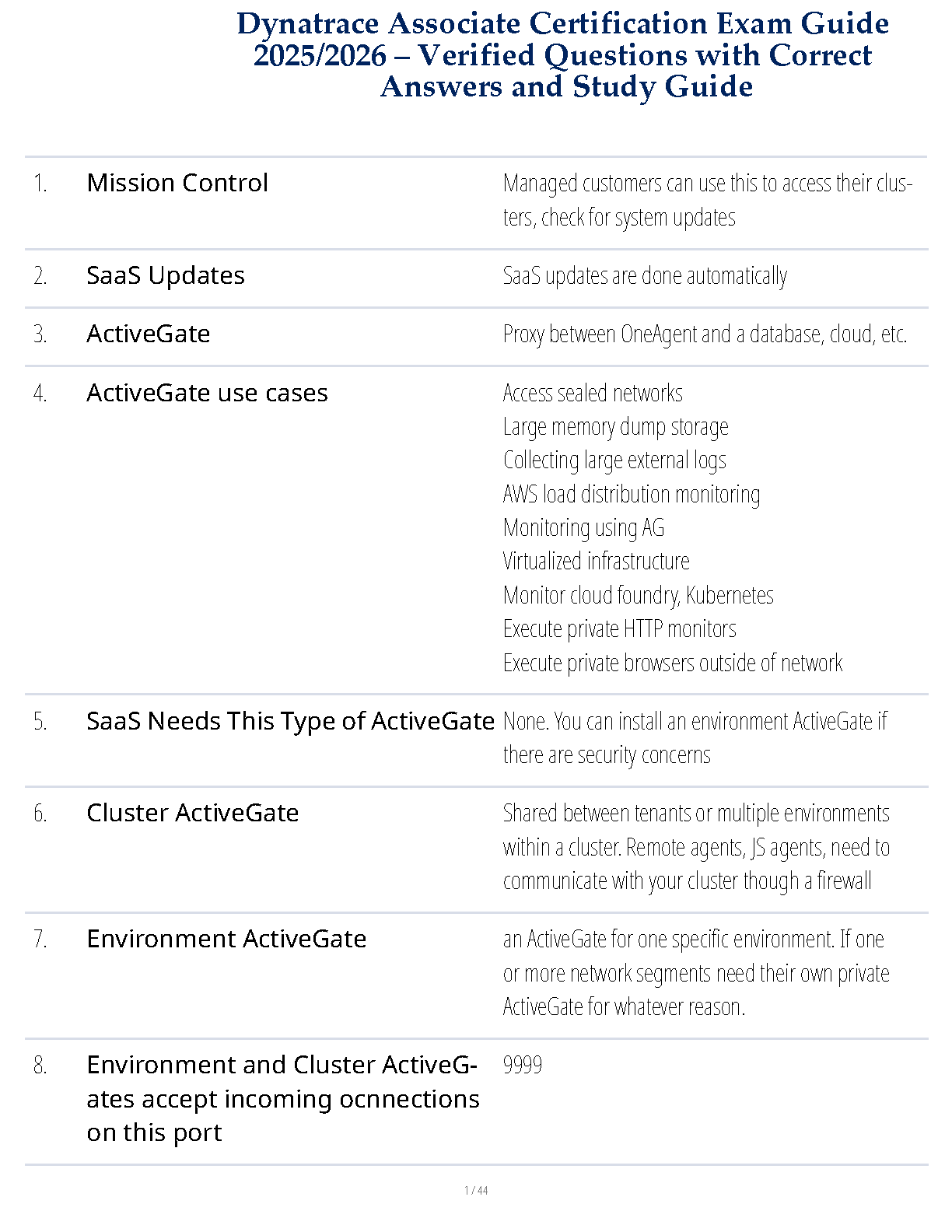
Task: Click the "Environment ActiveGate" term
Action: point(226,939)
